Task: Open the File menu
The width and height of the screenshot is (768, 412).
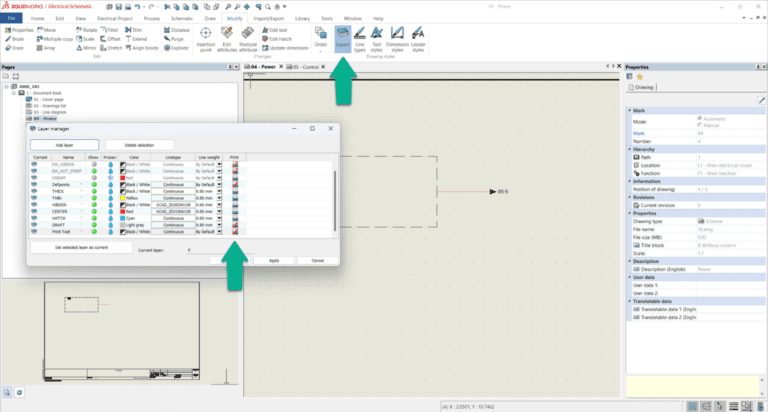Action: tap(11, 18)
